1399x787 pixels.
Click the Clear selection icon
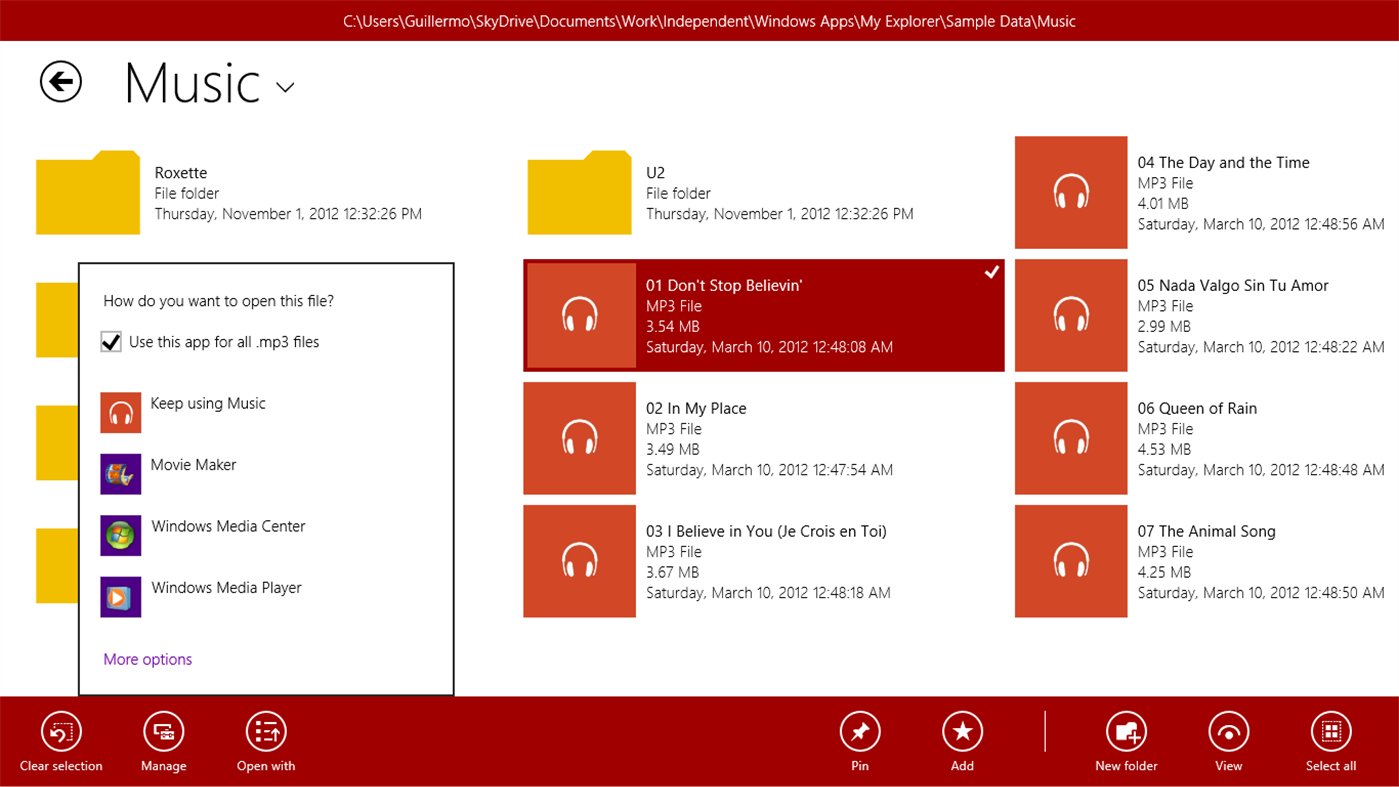click(60, 731)
